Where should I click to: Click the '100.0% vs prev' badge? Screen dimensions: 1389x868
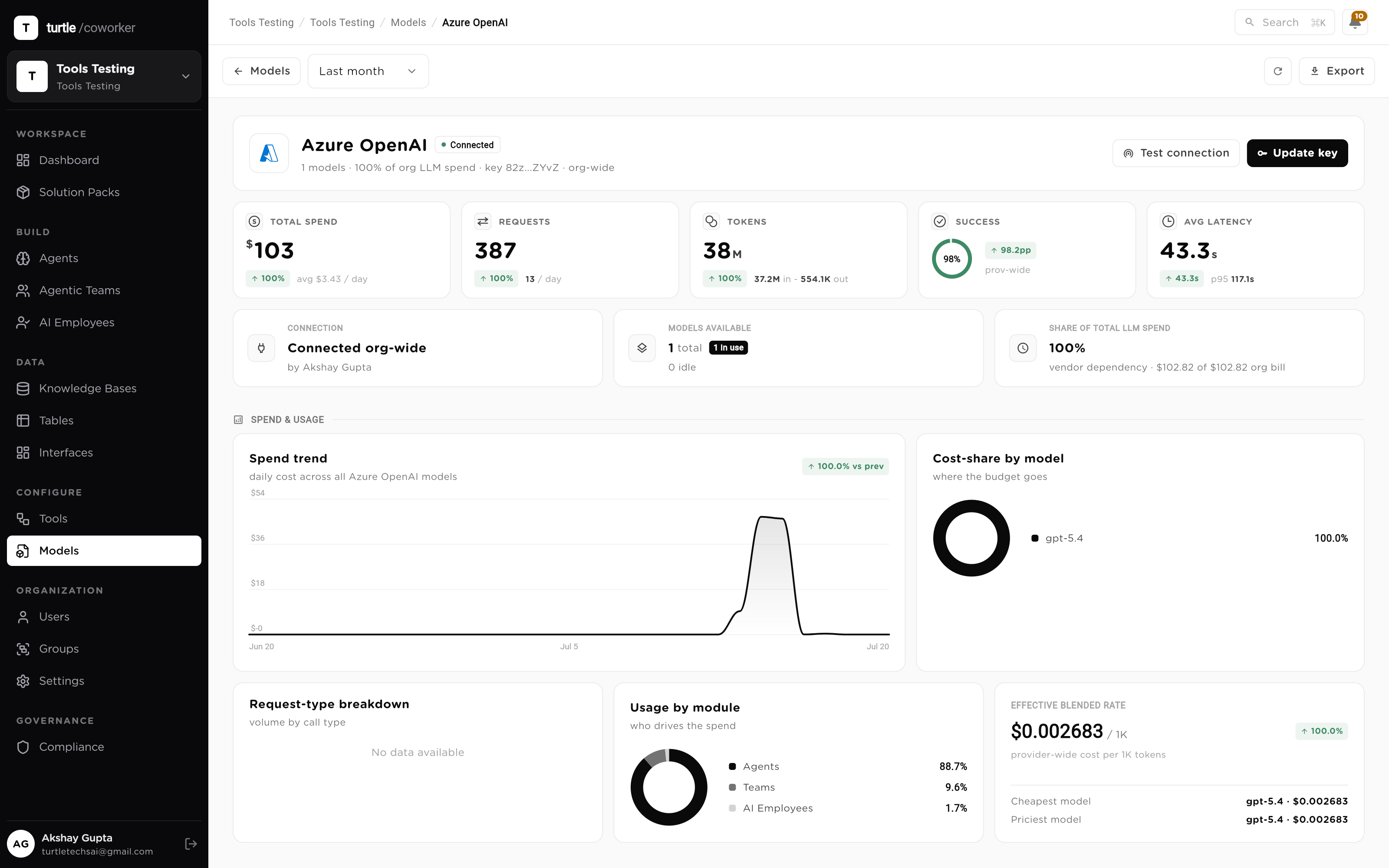pyautogui.click(x=846, y=466)
